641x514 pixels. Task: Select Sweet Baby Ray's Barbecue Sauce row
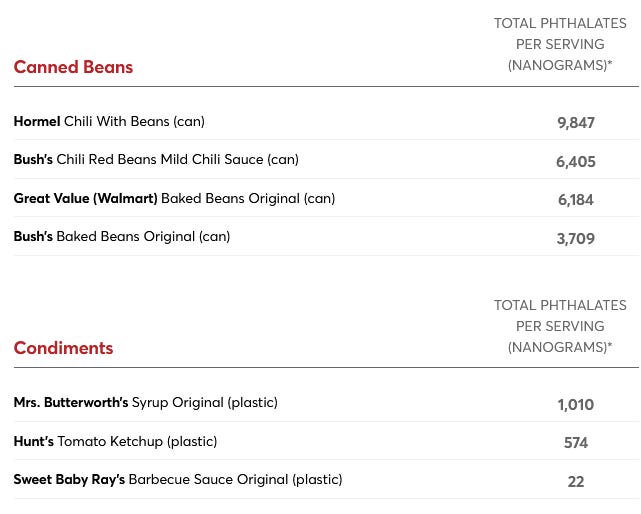pos(326,479)
